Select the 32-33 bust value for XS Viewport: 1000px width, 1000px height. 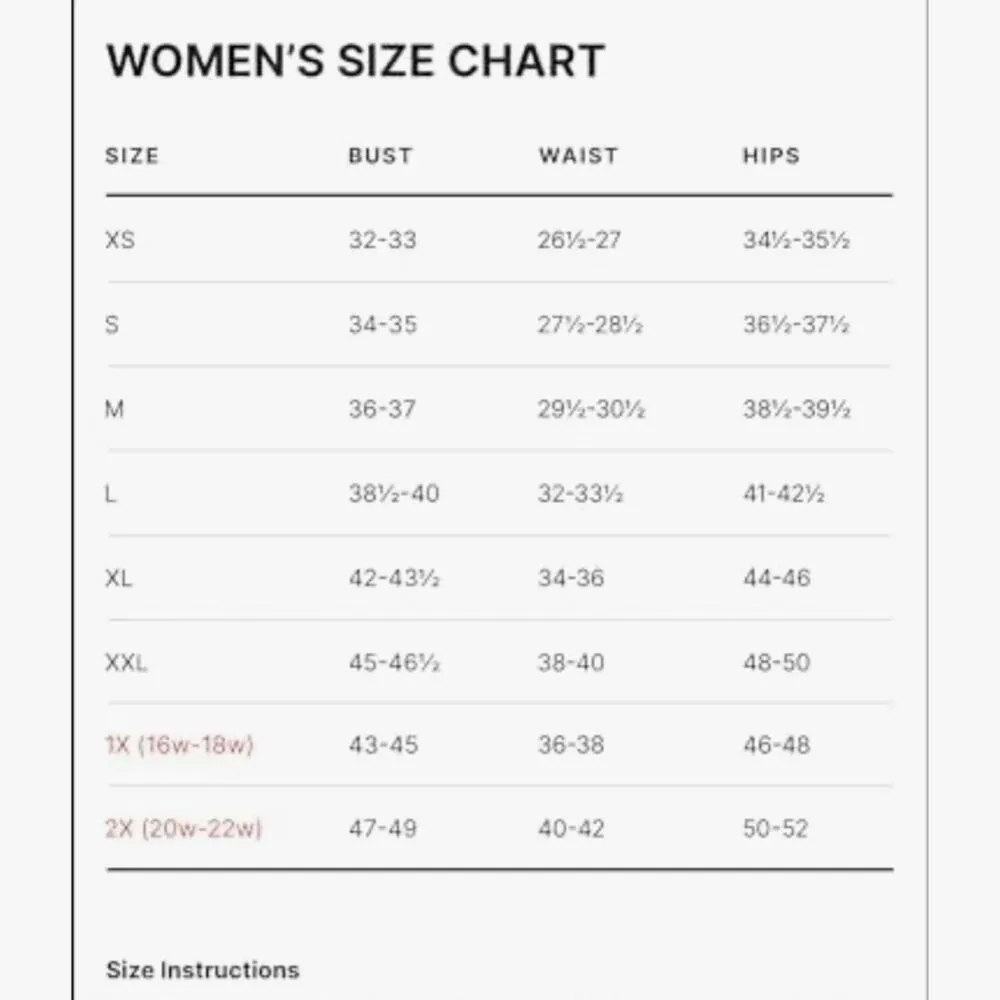click(x=382, y=240)
